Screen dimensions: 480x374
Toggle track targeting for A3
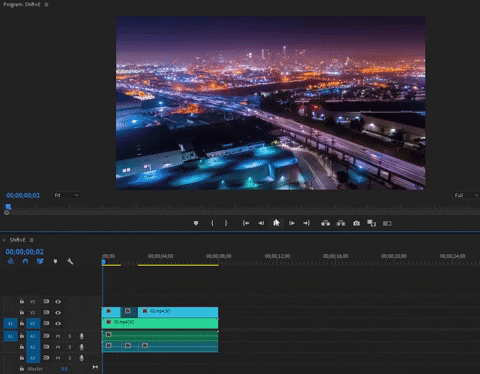[33, 358]
